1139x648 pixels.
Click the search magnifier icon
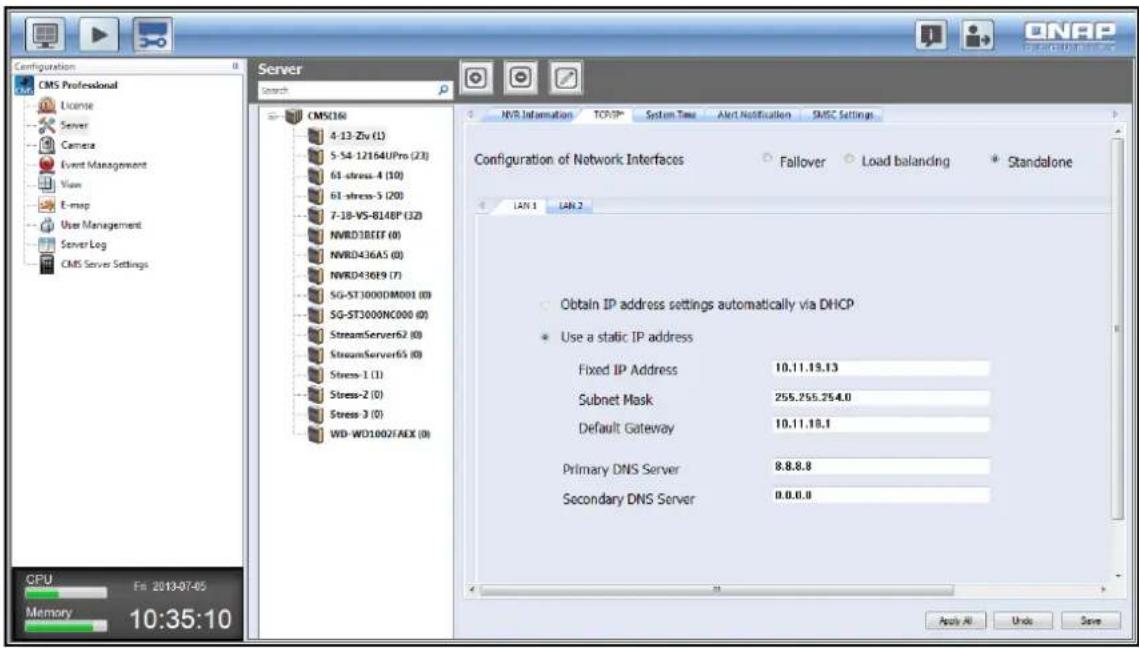[x=443, y=91]
